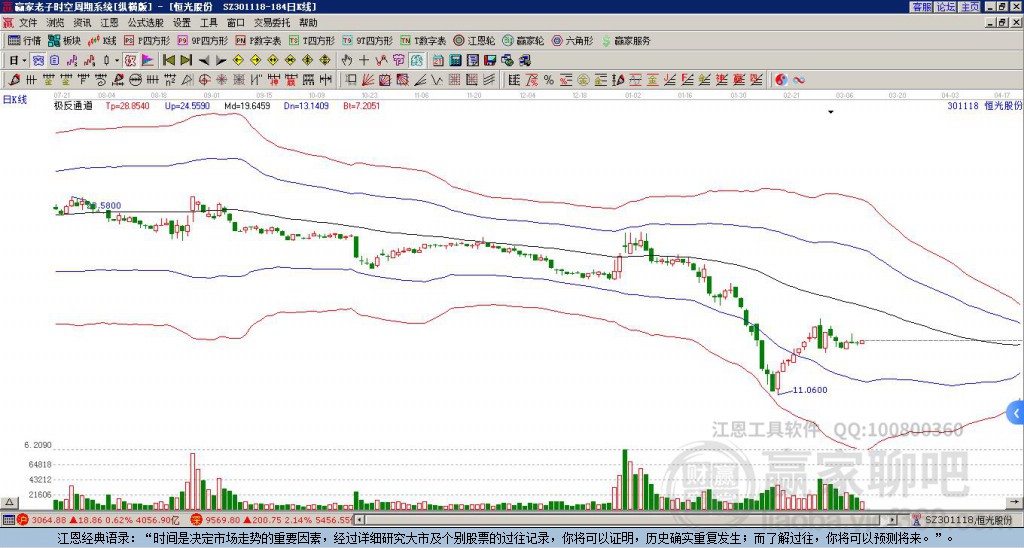Click the black left arrow icon

204,61
